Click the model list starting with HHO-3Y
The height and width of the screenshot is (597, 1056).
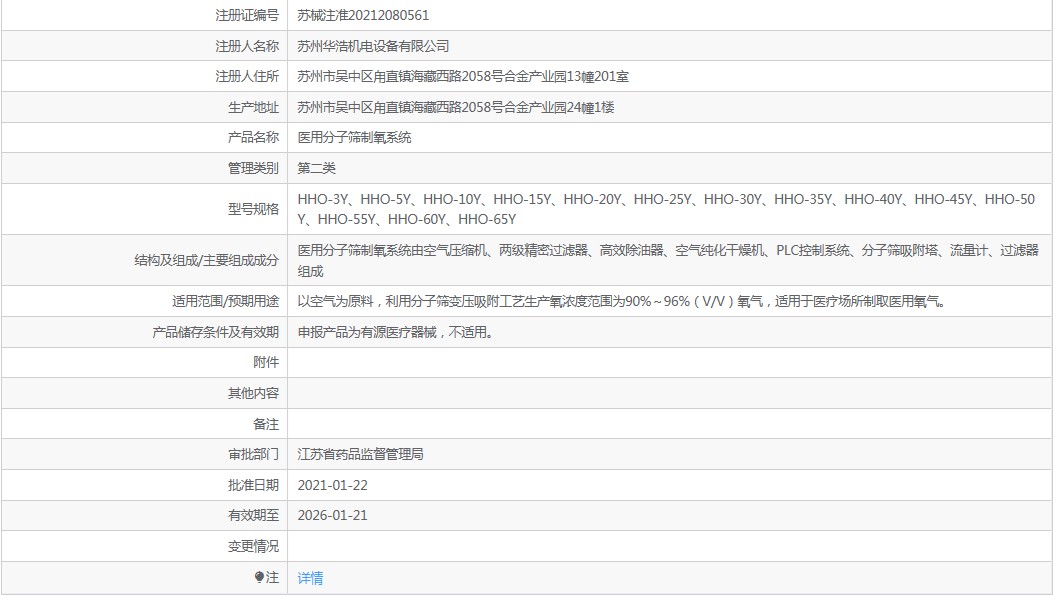click(x=666, y=209)
